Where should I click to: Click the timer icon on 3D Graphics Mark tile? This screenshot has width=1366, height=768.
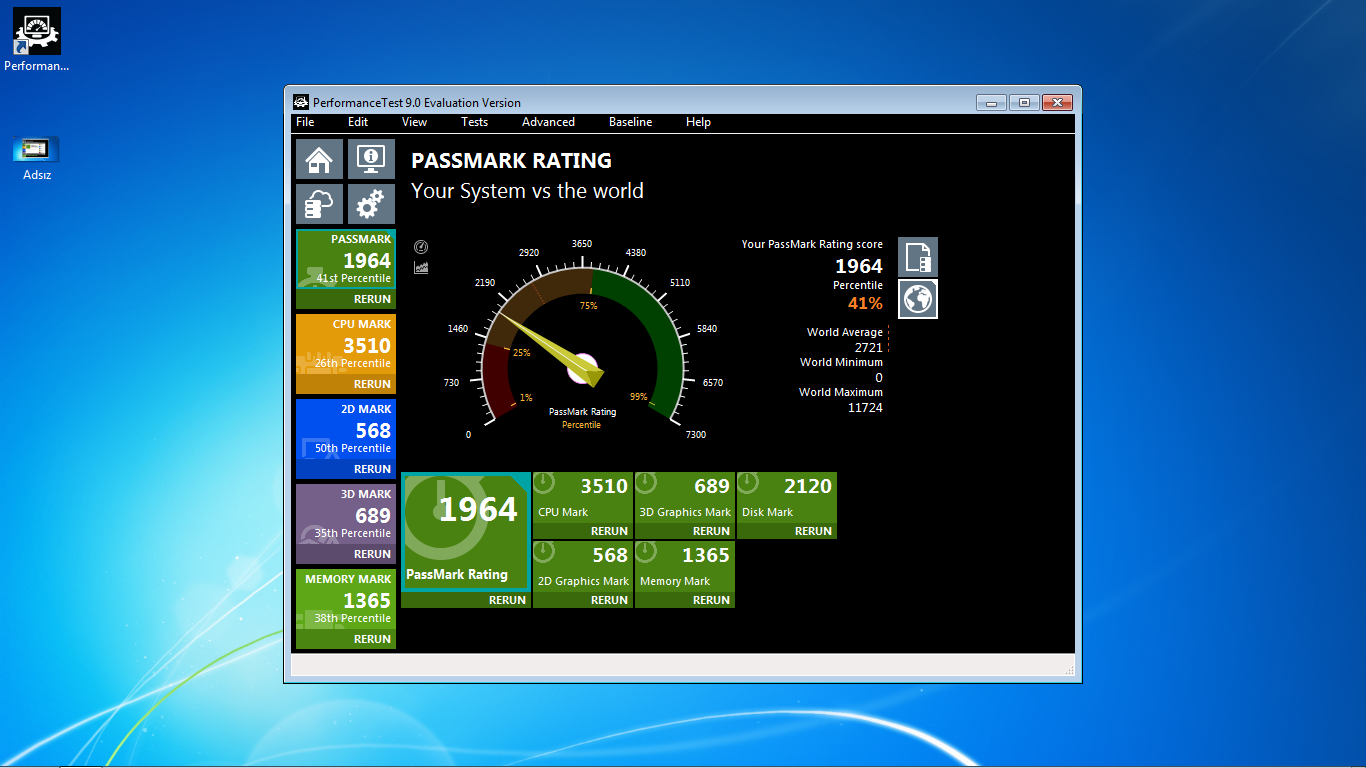pyautogui.click(x=647, y=483)
